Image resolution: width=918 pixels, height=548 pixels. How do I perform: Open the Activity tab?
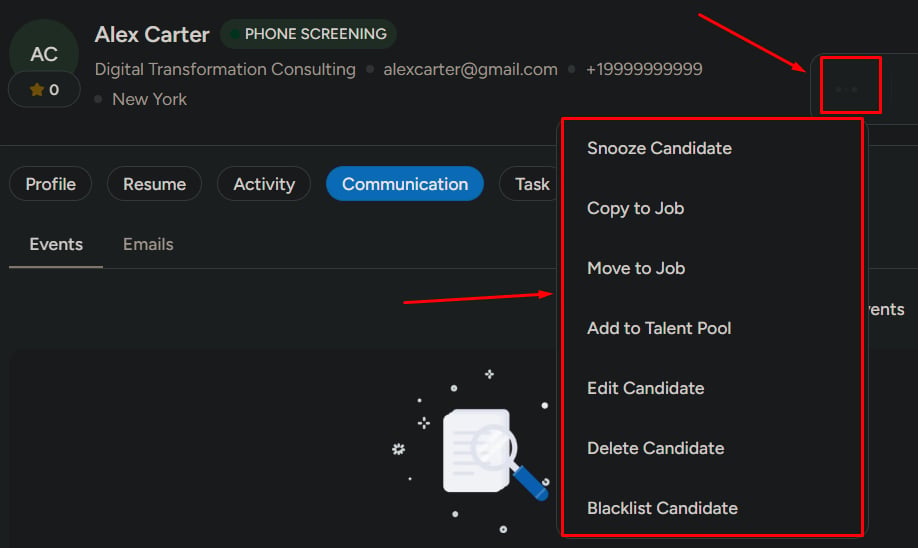tap(264, 184)
